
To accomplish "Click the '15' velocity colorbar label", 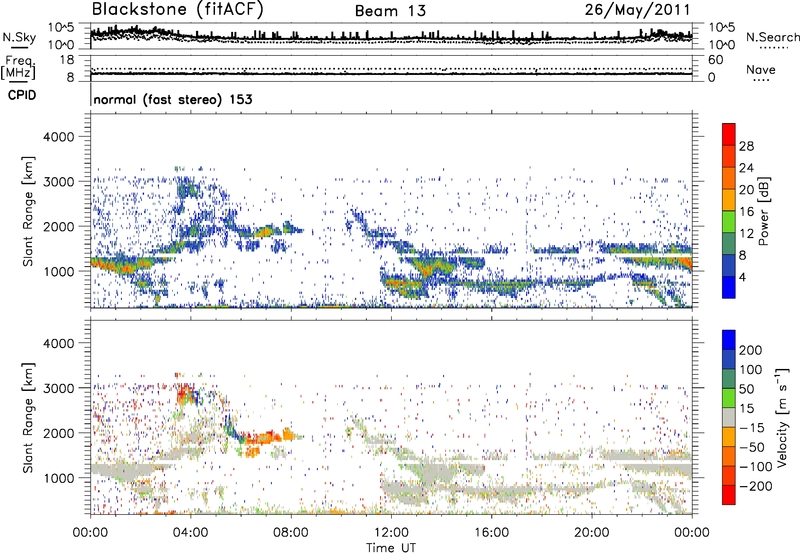I will 746,409.
